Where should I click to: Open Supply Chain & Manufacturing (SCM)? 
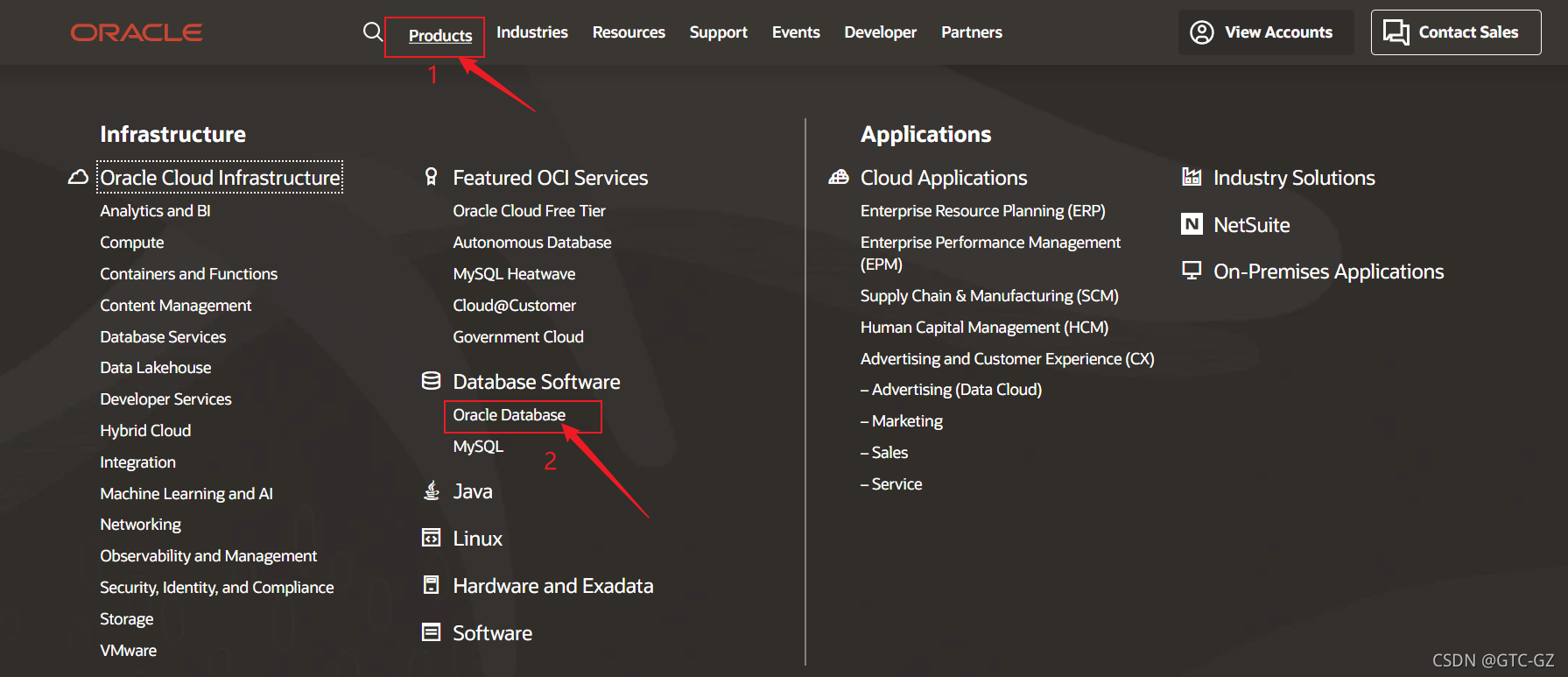(x=989, y=296)
